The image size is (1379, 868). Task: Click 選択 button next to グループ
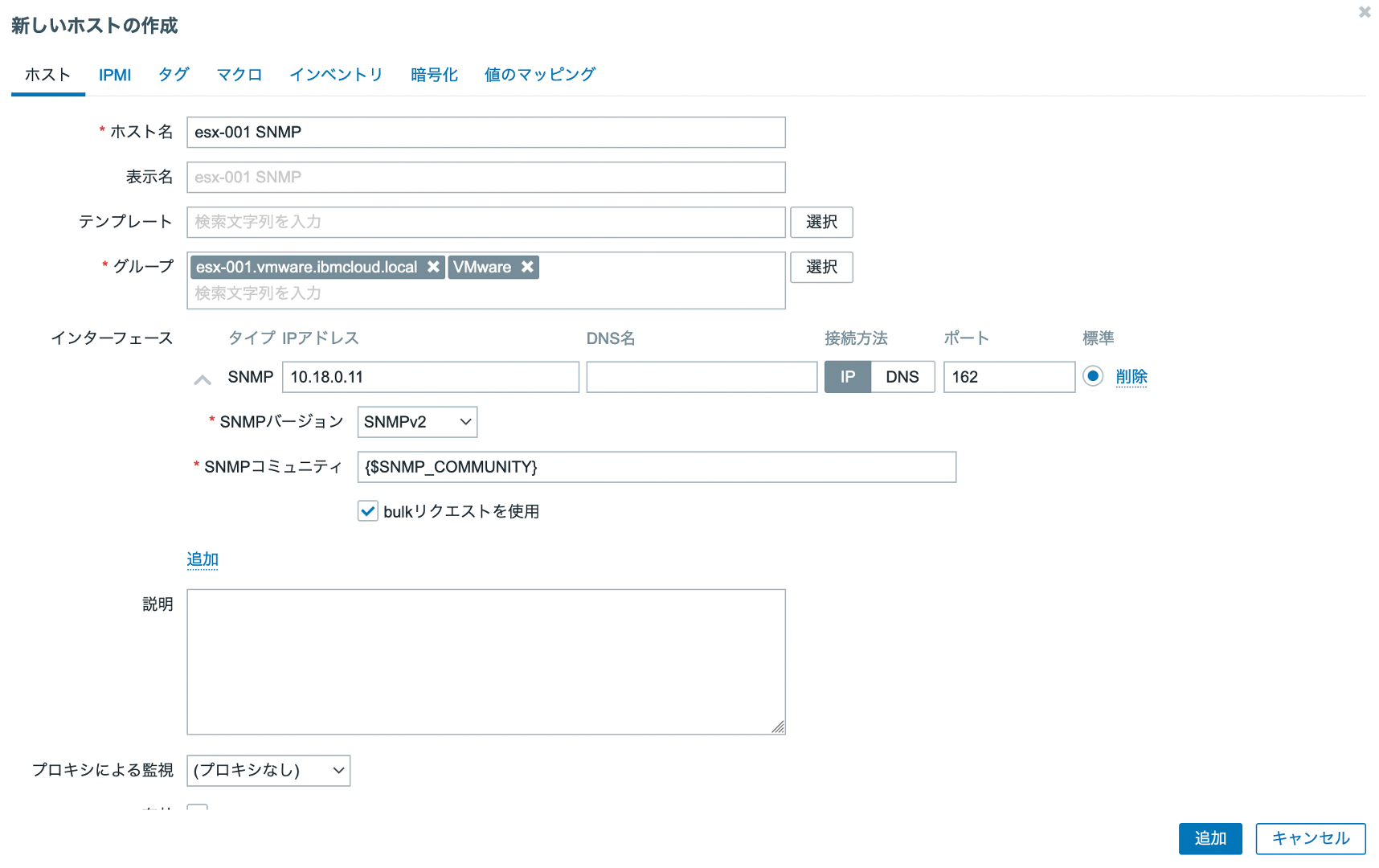821,267
